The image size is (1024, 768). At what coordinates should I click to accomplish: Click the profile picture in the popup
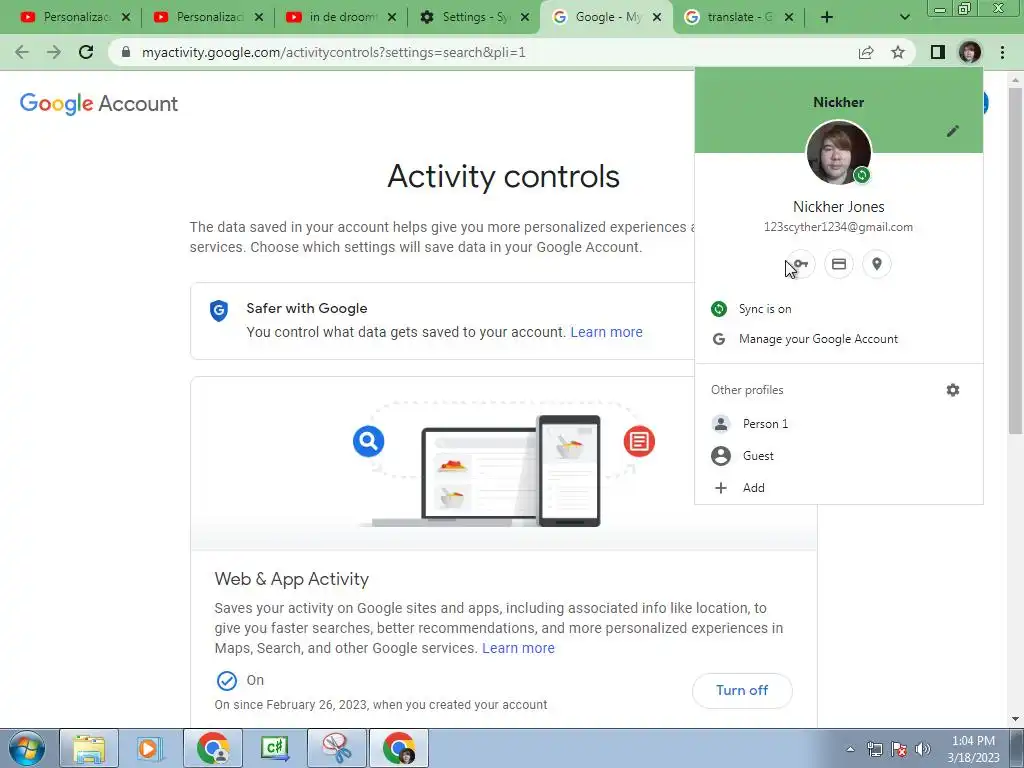839,152
